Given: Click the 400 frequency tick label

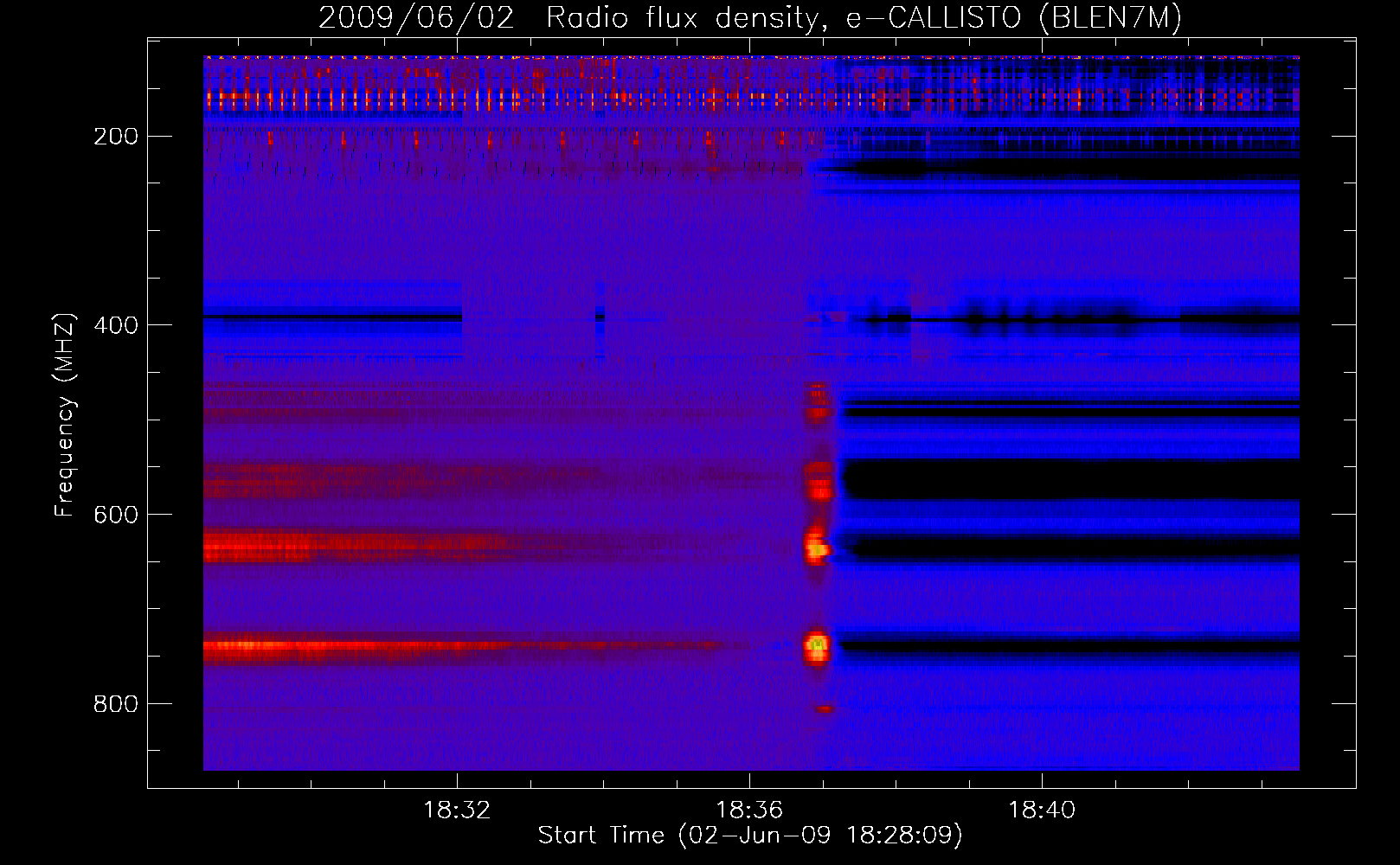Looking at the screenshot, I should click(116, 325).
